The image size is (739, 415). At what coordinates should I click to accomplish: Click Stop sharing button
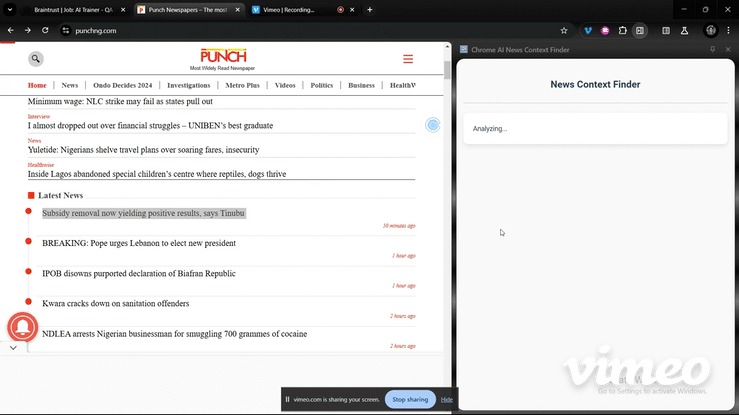(410, 399)
